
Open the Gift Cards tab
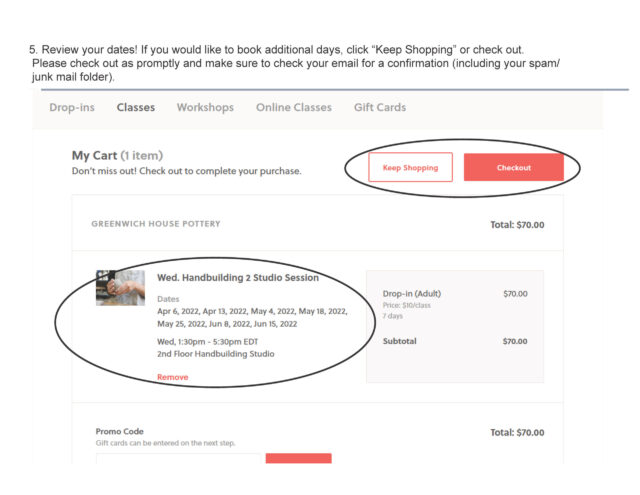(x=380, y=108)
